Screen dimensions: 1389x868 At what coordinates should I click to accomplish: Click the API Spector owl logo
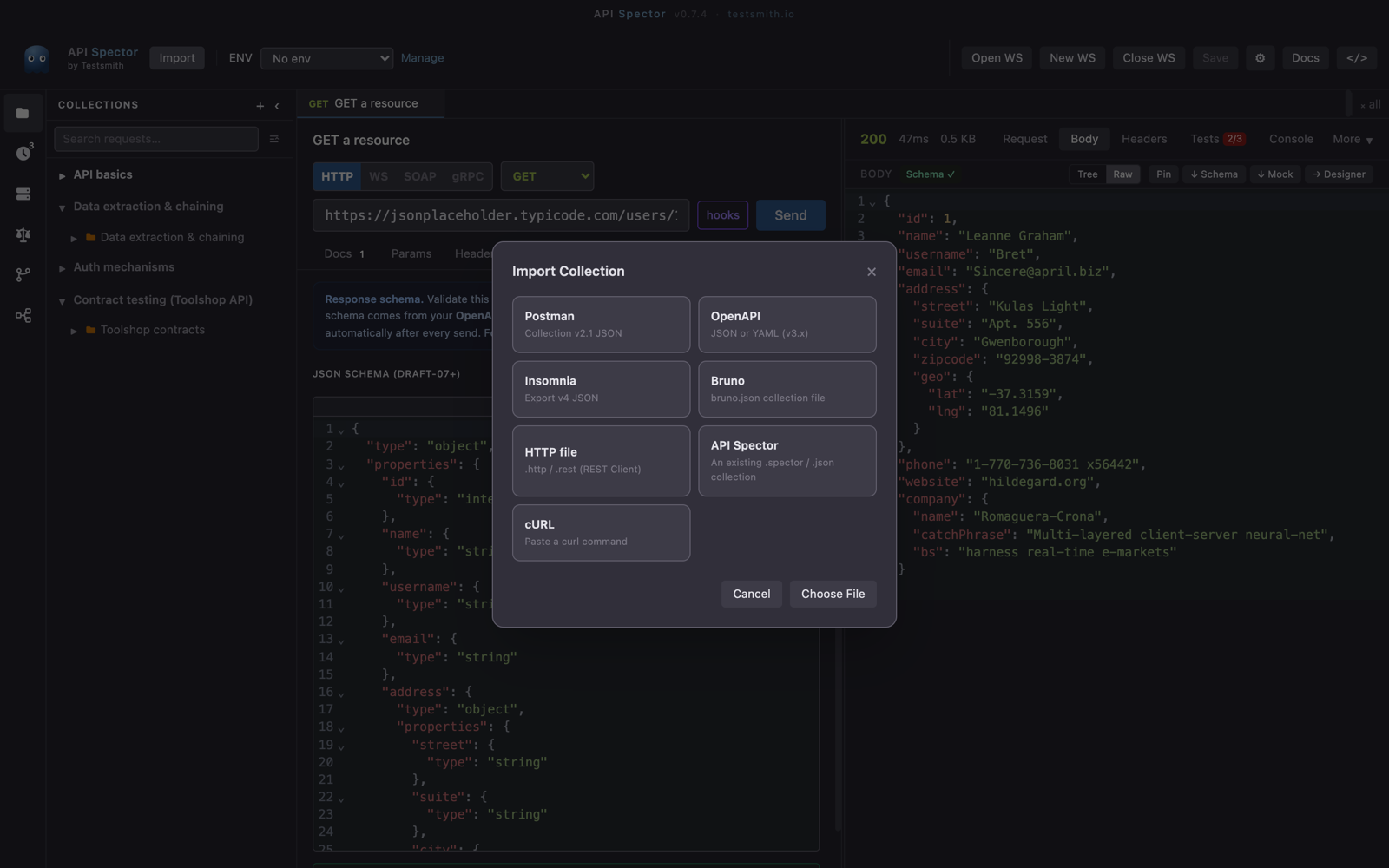coord(36,58)
